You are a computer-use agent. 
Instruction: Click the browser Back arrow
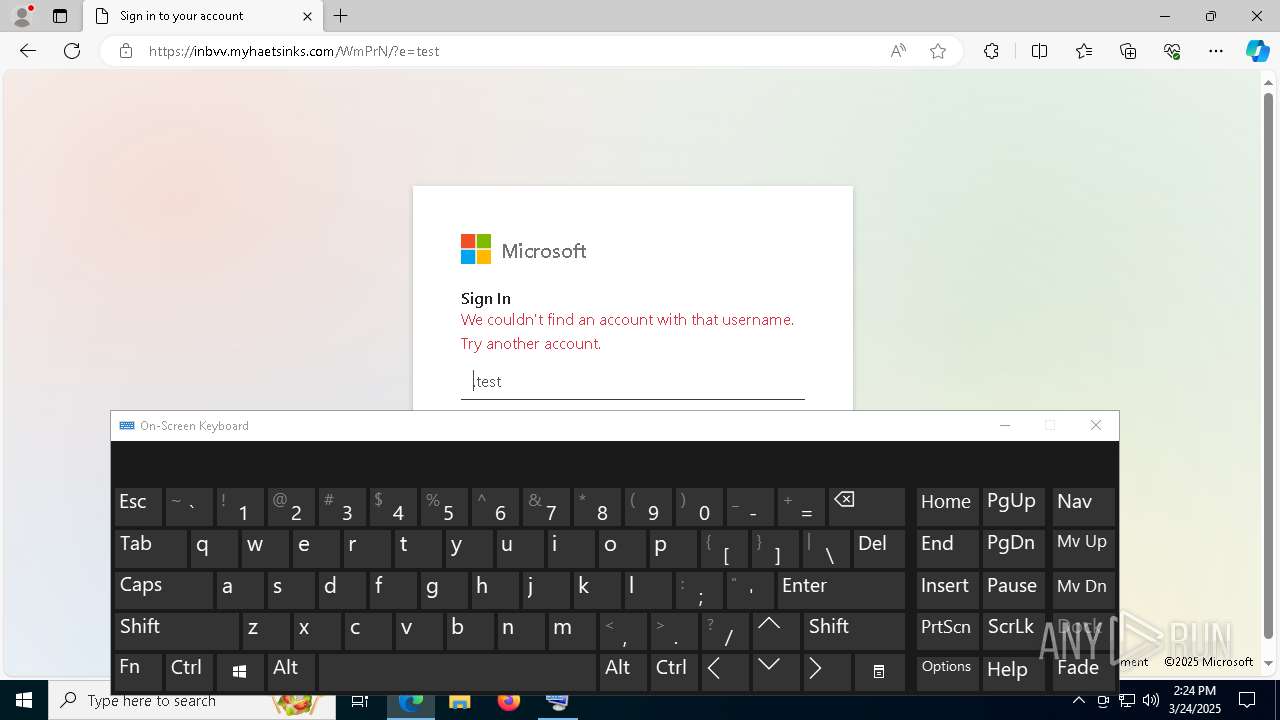28,51
